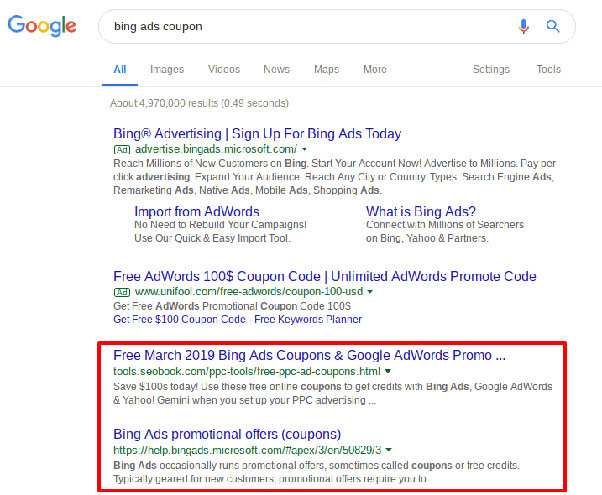Image resolution: width=602 pixels, height=495 pixels.
Task: Open the News tab
Action: tap(276, 70)
